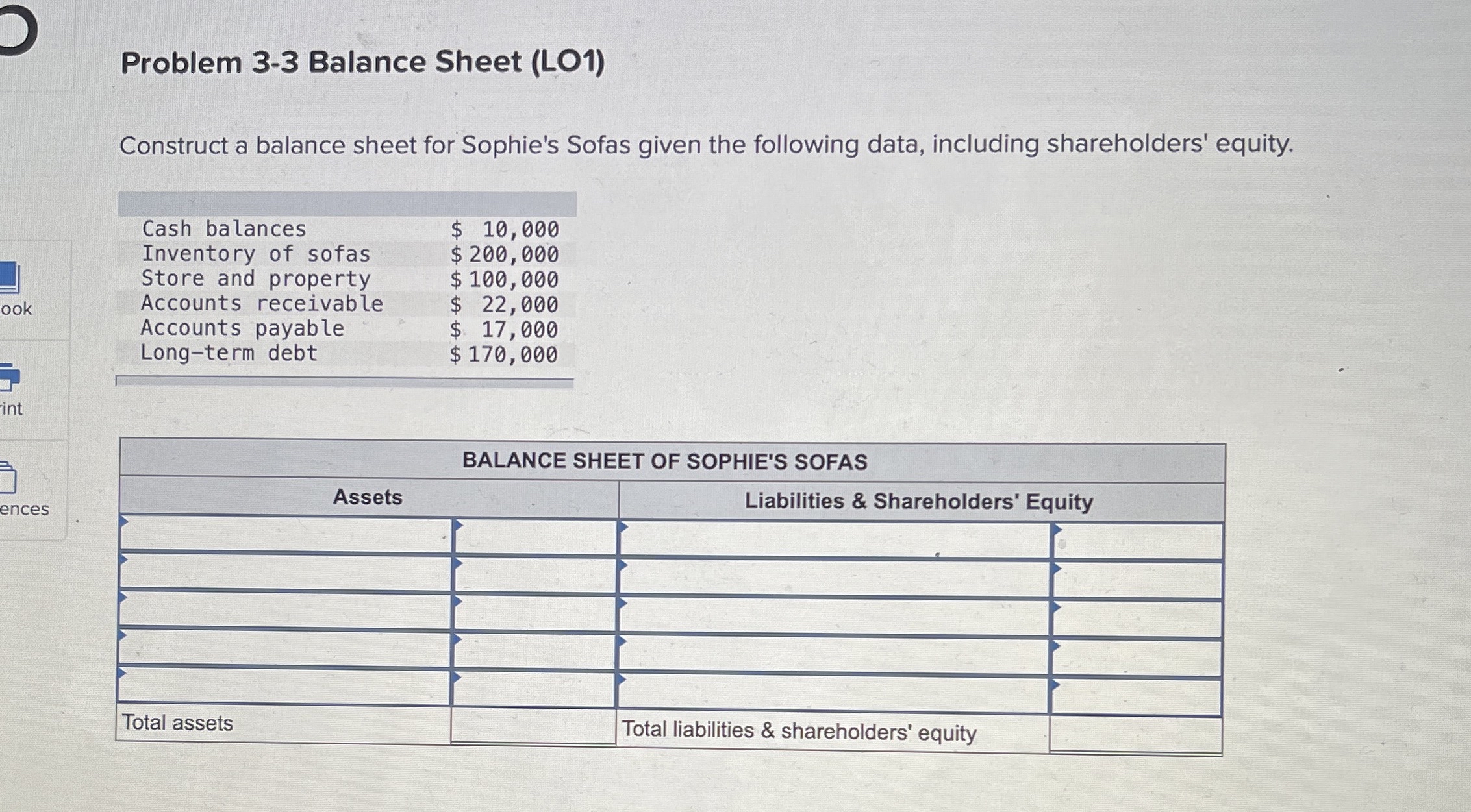Select the BALANCE SHEET OF SOPHIE'S SOFAS title bar
This screenshot has width=1471, height=812.
[663, 460]
